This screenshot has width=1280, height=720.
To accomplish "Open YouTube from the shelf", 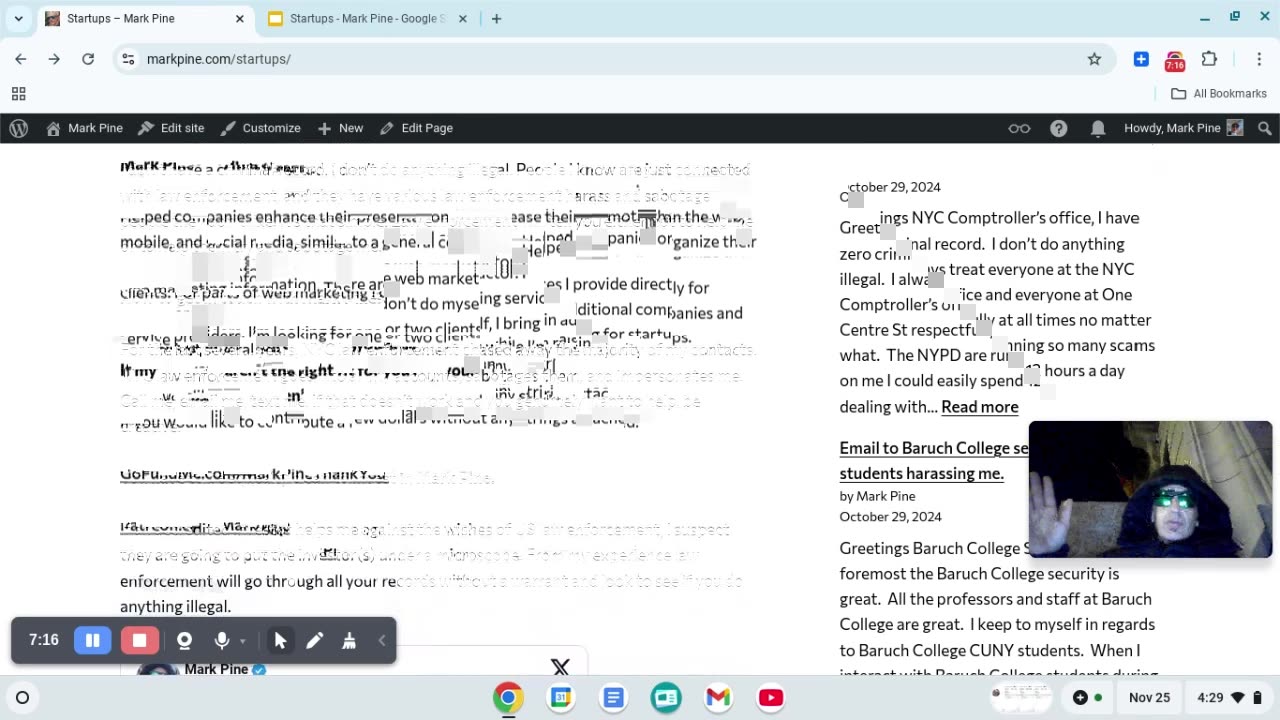I will 770,697.
